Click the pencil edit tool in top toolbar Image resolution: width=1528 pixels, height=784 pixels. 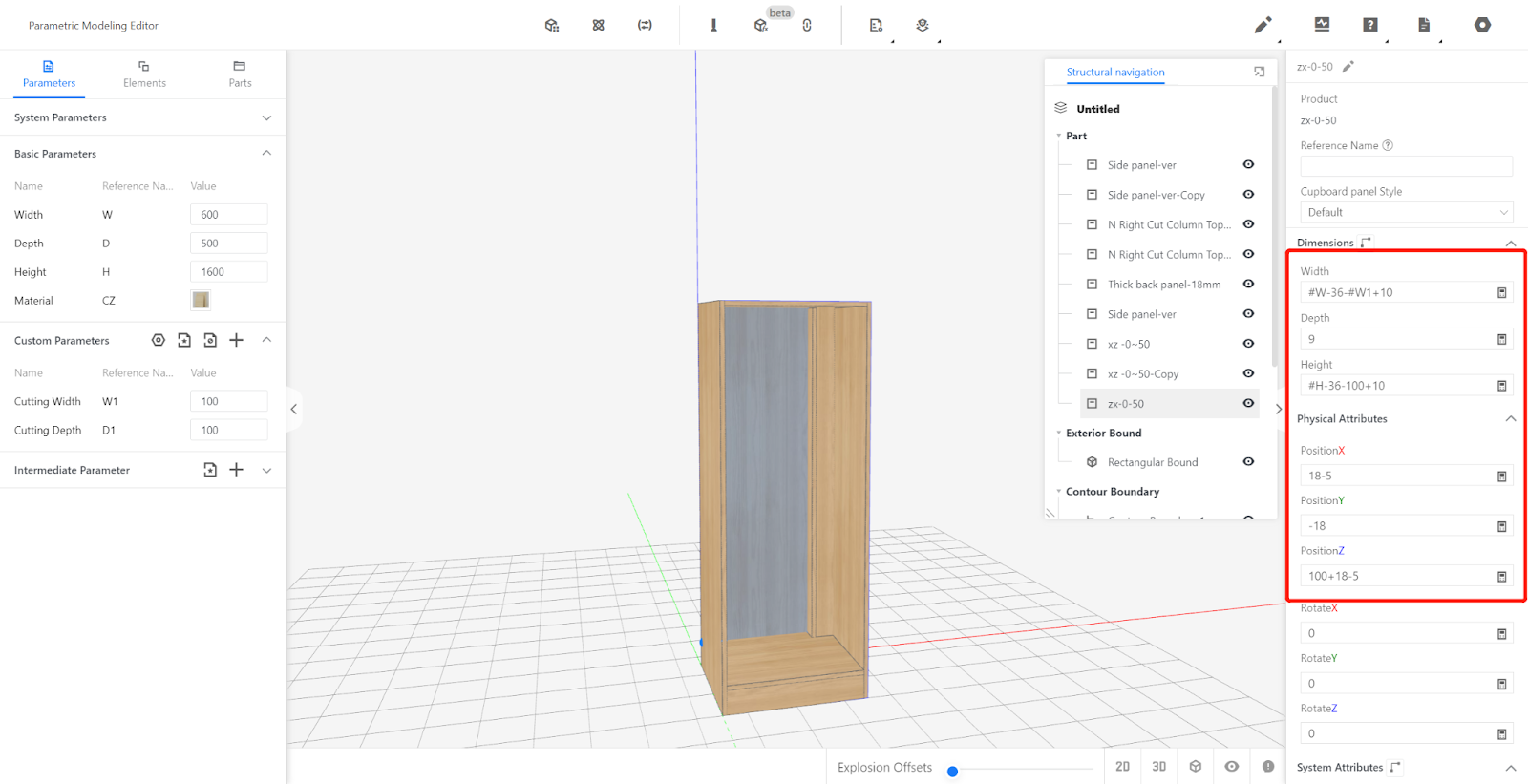click(1263, 25)
